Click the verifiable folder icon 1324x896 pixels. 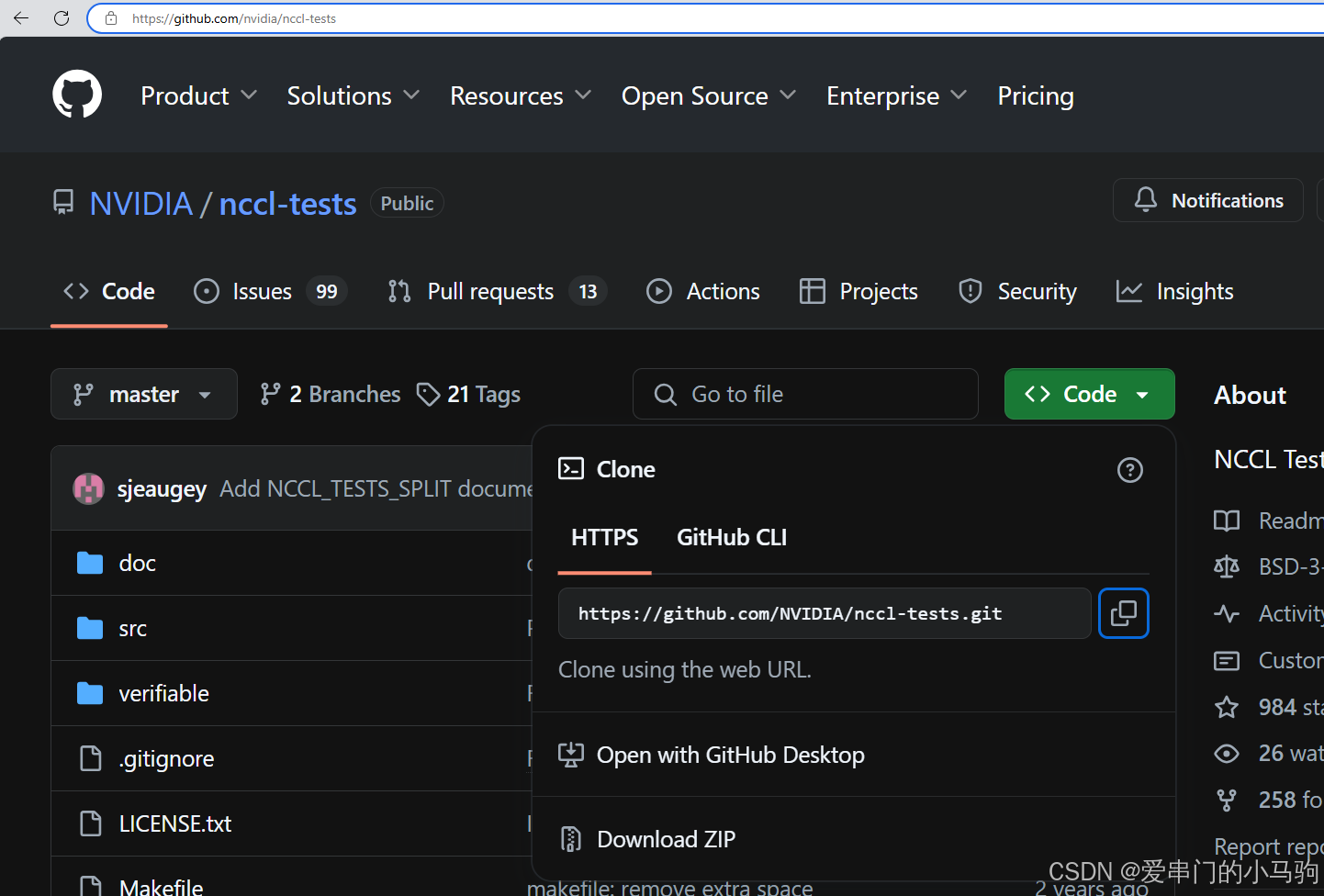pos(90,693)
